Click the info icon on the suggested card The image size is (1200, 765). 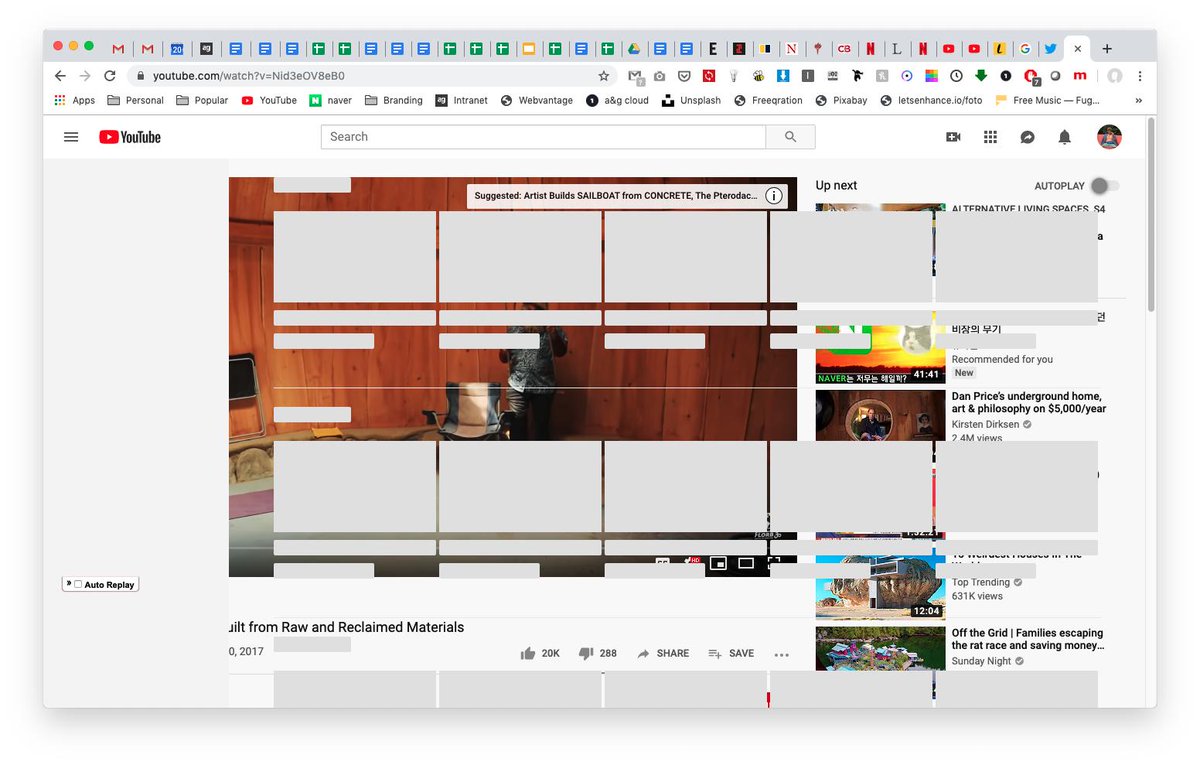click(x=774, y=196)
